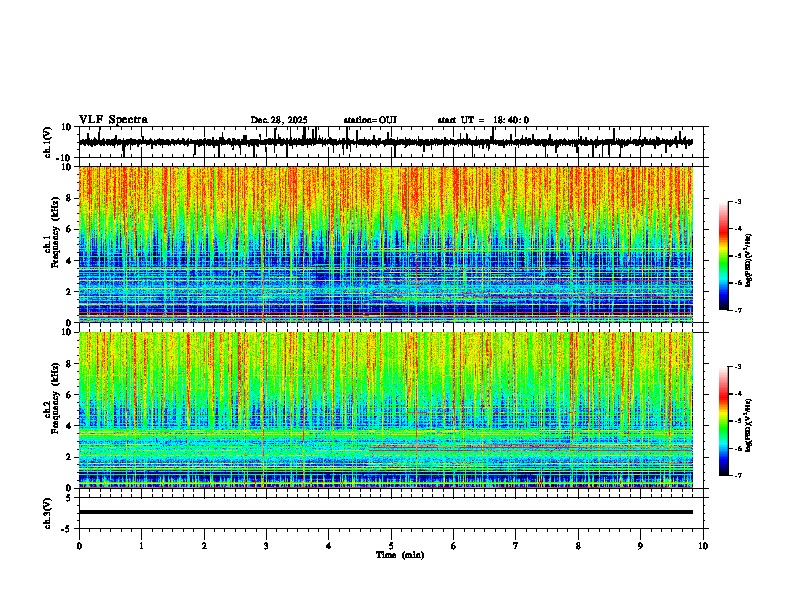Click the ch.3 flat black voltage trace
Image resolution: width=792 pixels, height=612 pixels.
click(386, 512)
